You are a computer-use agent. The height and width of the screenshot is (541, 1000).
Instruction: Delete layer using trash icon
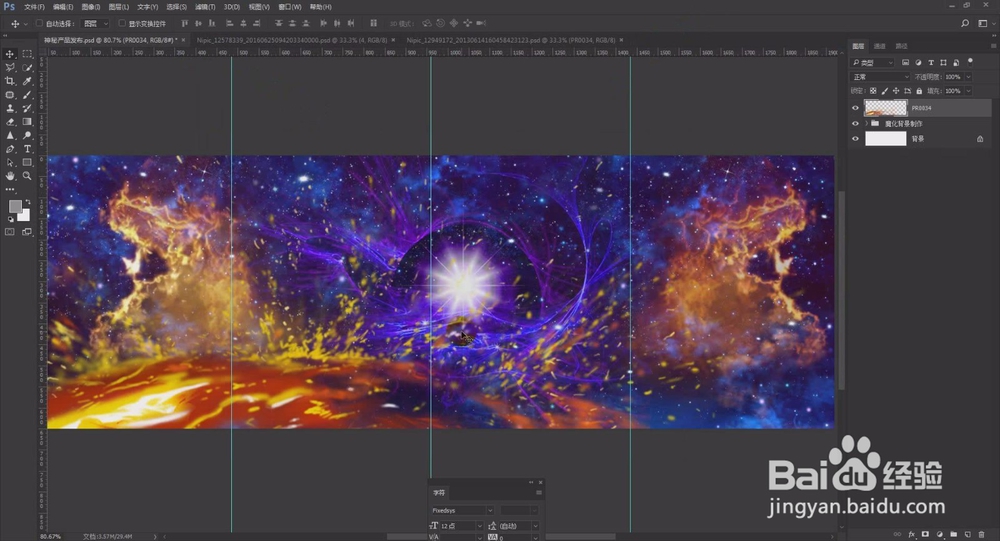coord(982,535)
